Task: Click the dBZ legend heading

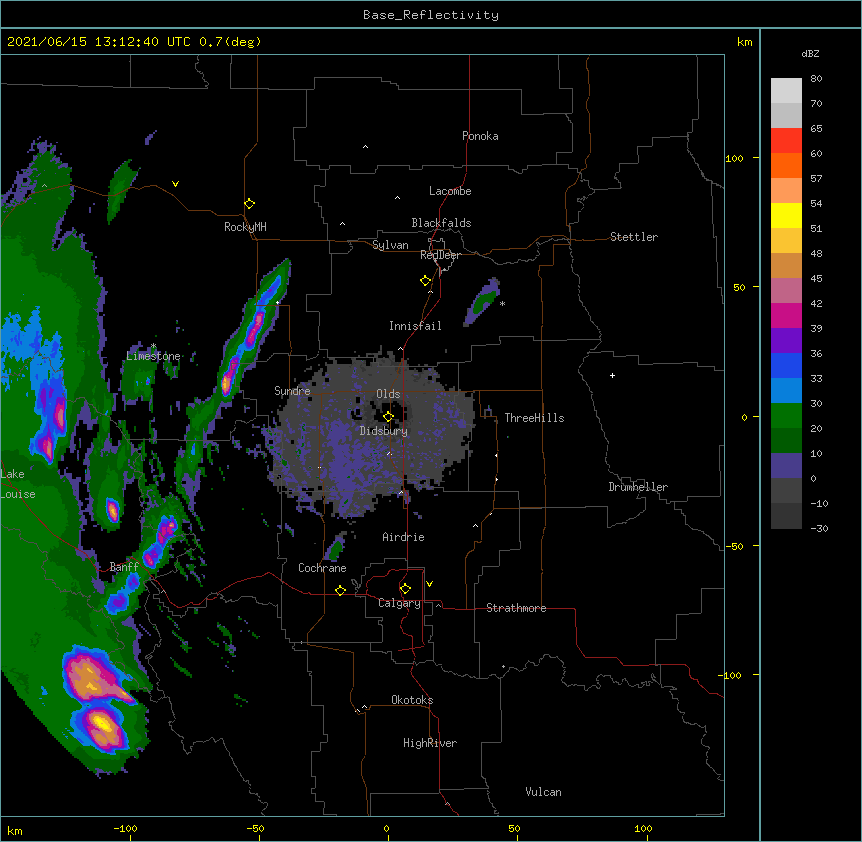Action: (810, 54)
